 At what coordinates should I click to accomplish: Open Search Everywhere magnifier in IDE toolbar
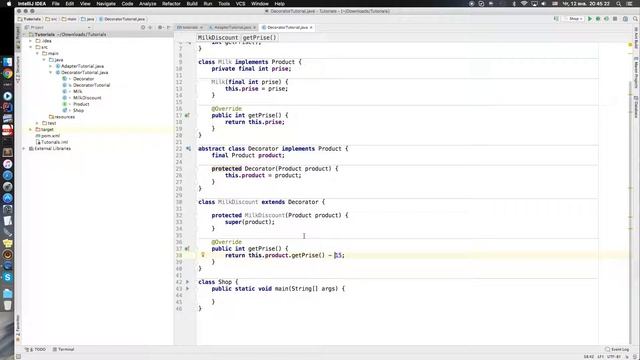[635, 19]
